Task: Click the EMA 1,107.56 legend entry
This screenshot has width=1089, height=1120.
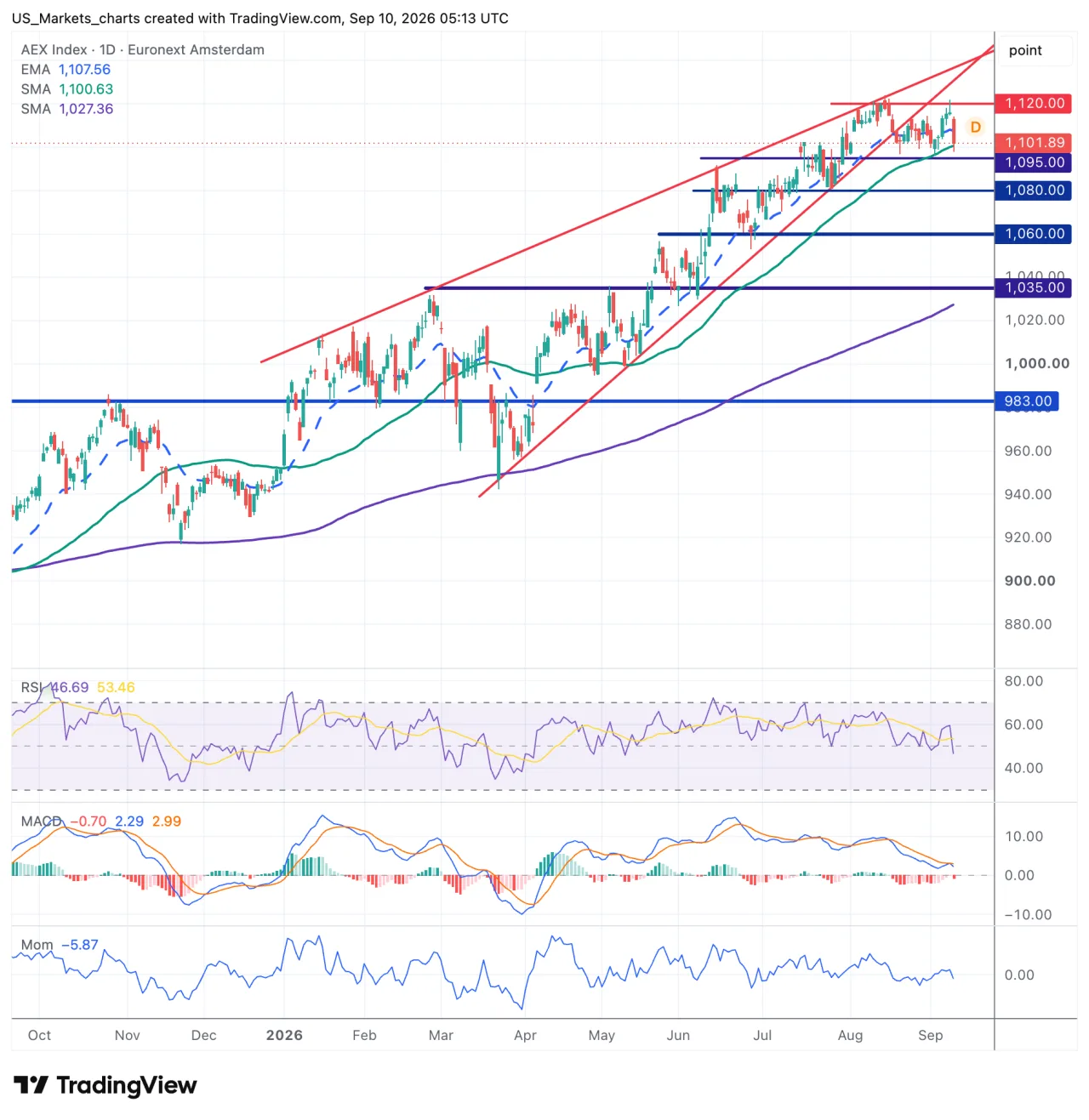Action: [x=66, y=70]
